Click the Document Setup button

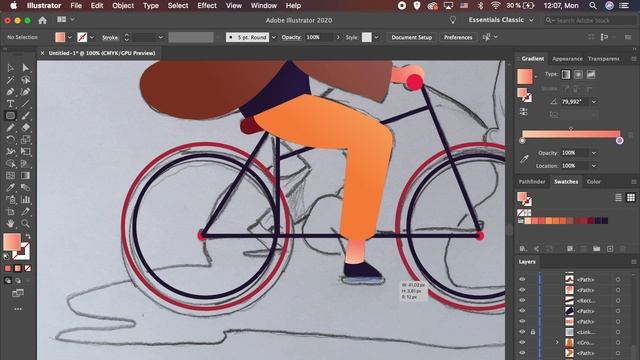click(411, 37)
